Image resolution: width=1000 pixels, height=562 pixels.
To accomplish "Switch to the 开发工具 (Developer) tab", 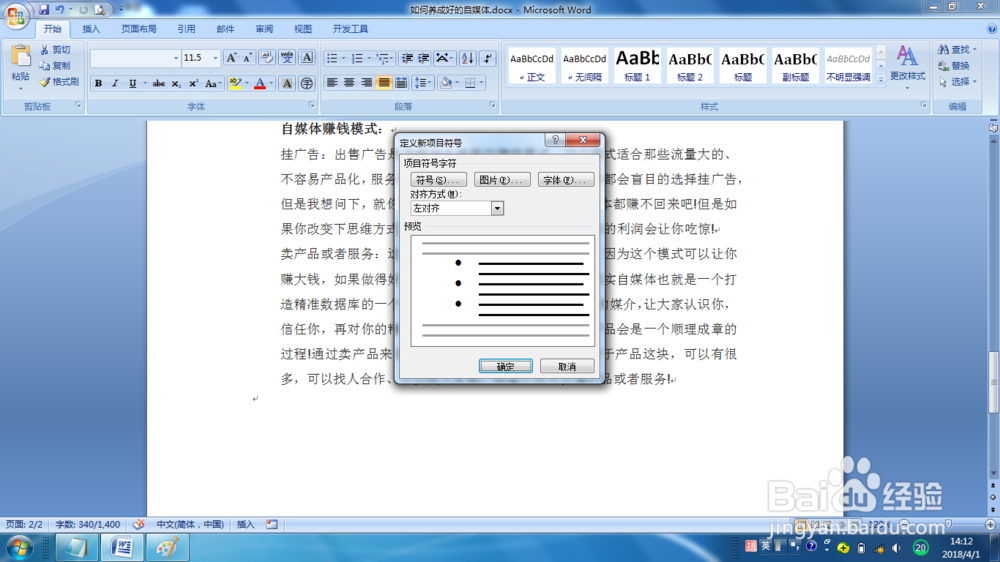I will click(350, 29).
